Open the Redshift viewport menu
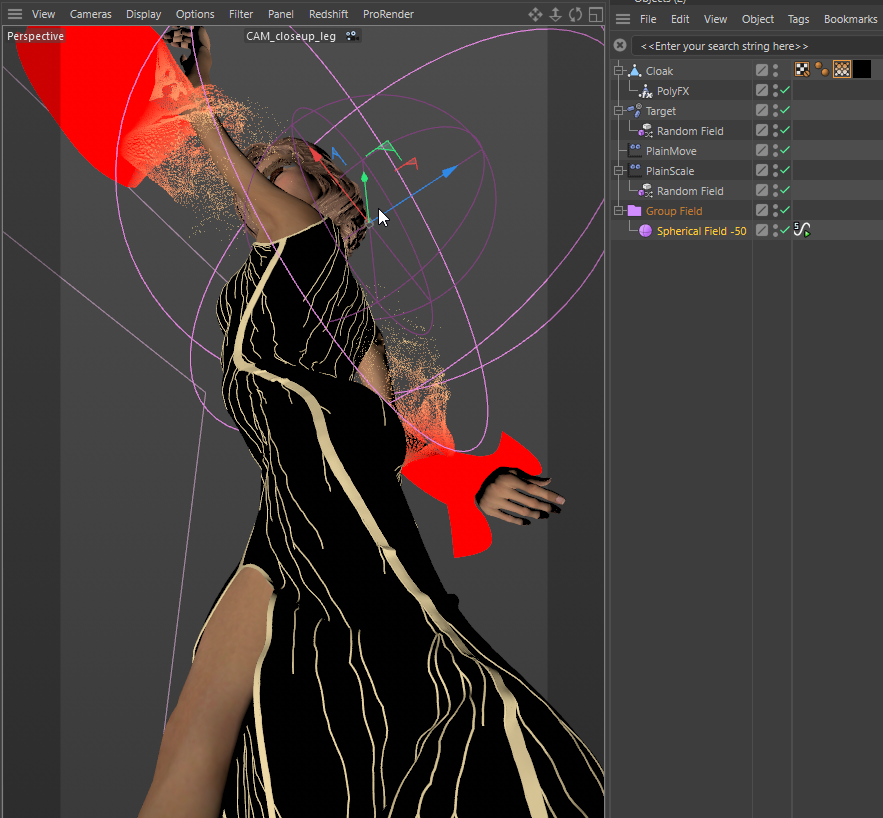Image resolution: width=883 pixels, height=818 pixels. point(328,14)
